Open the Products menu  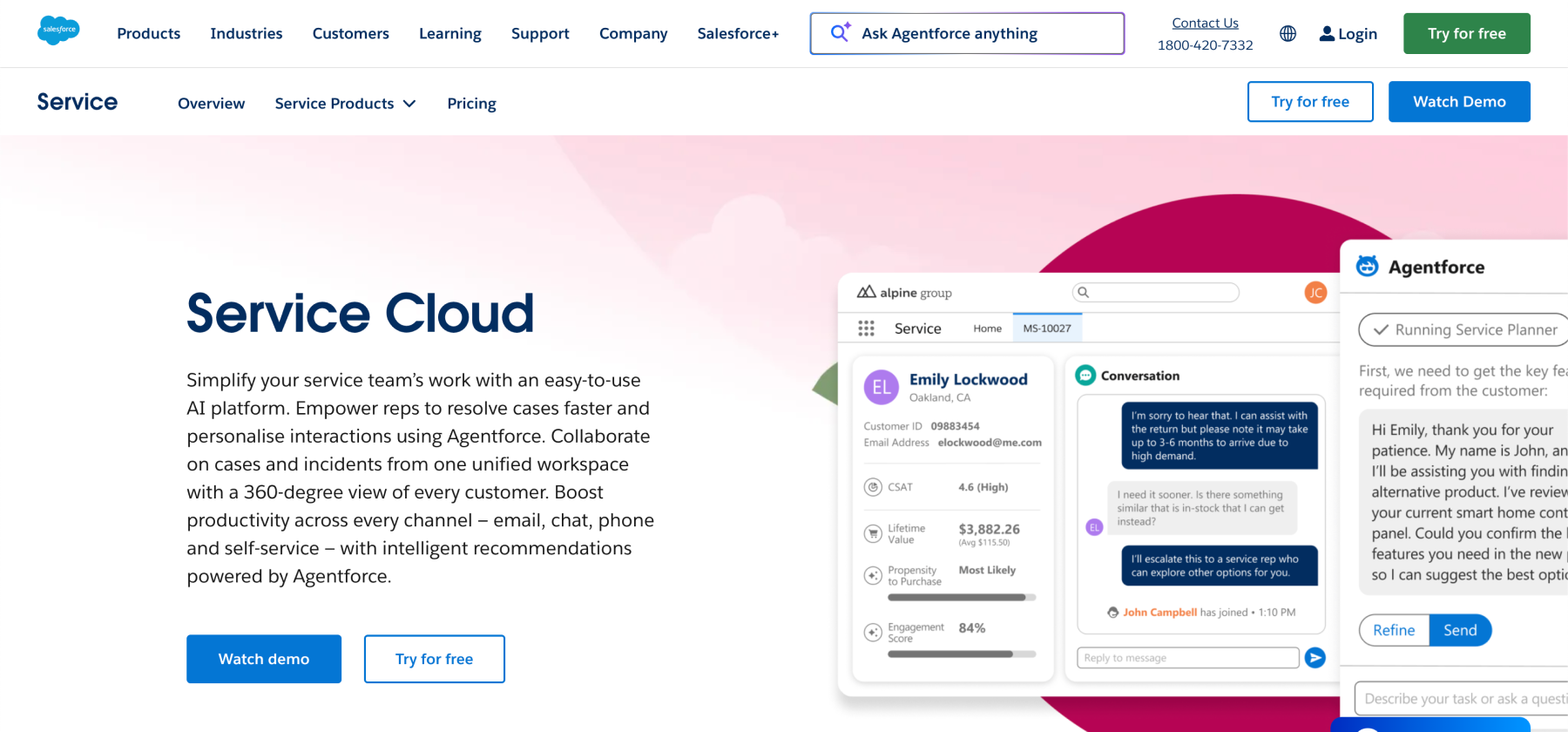pos(149,33)
